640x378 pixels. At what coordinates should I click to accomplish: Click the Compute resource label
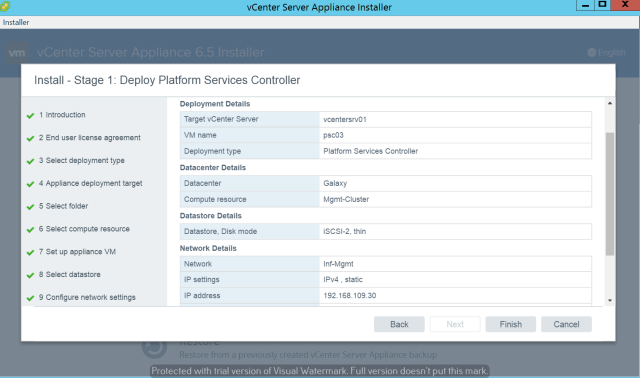215,199
